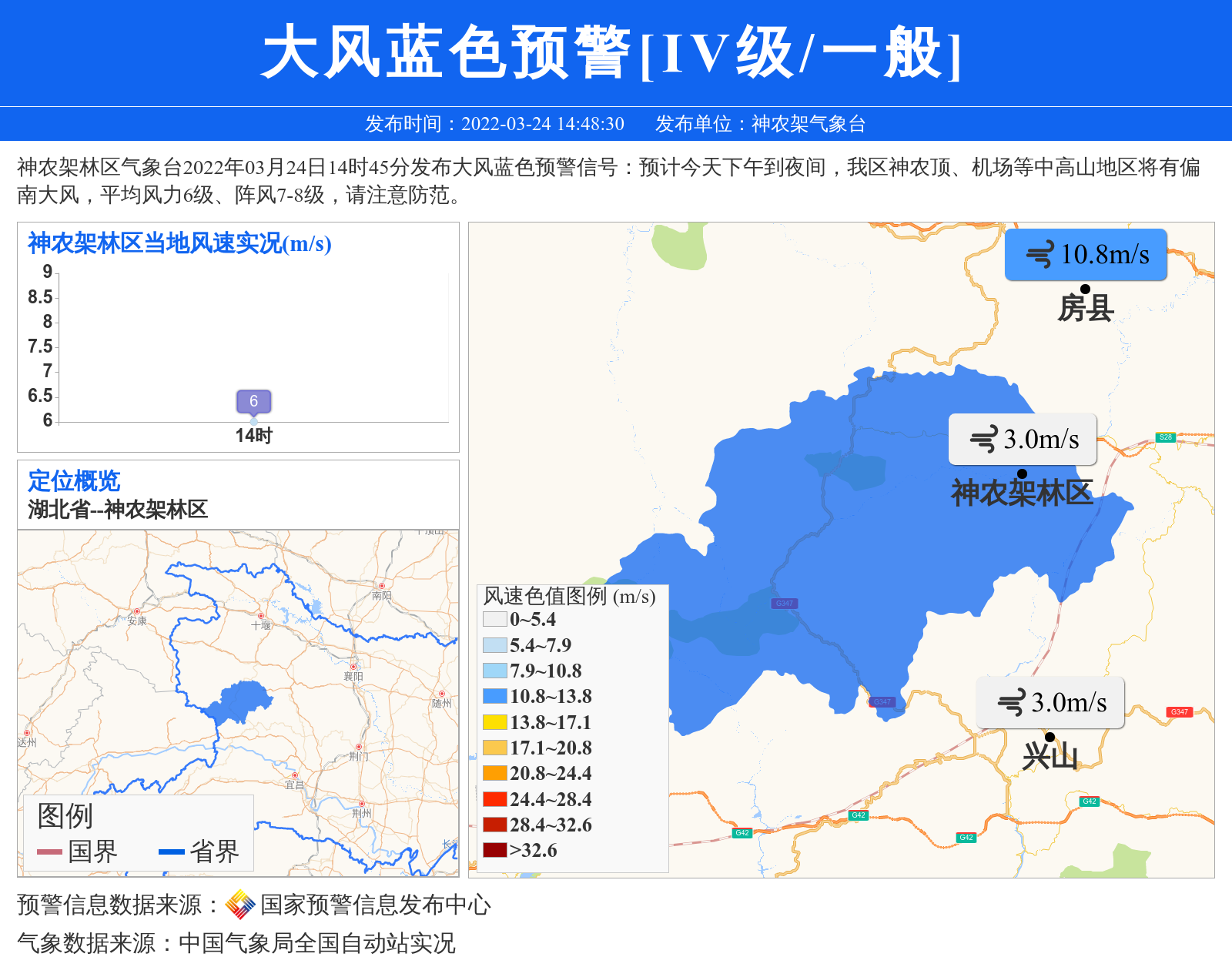Click the 兴山 station dot marker
Viewport: 1232px width, 967px height.
[1050, 737]
